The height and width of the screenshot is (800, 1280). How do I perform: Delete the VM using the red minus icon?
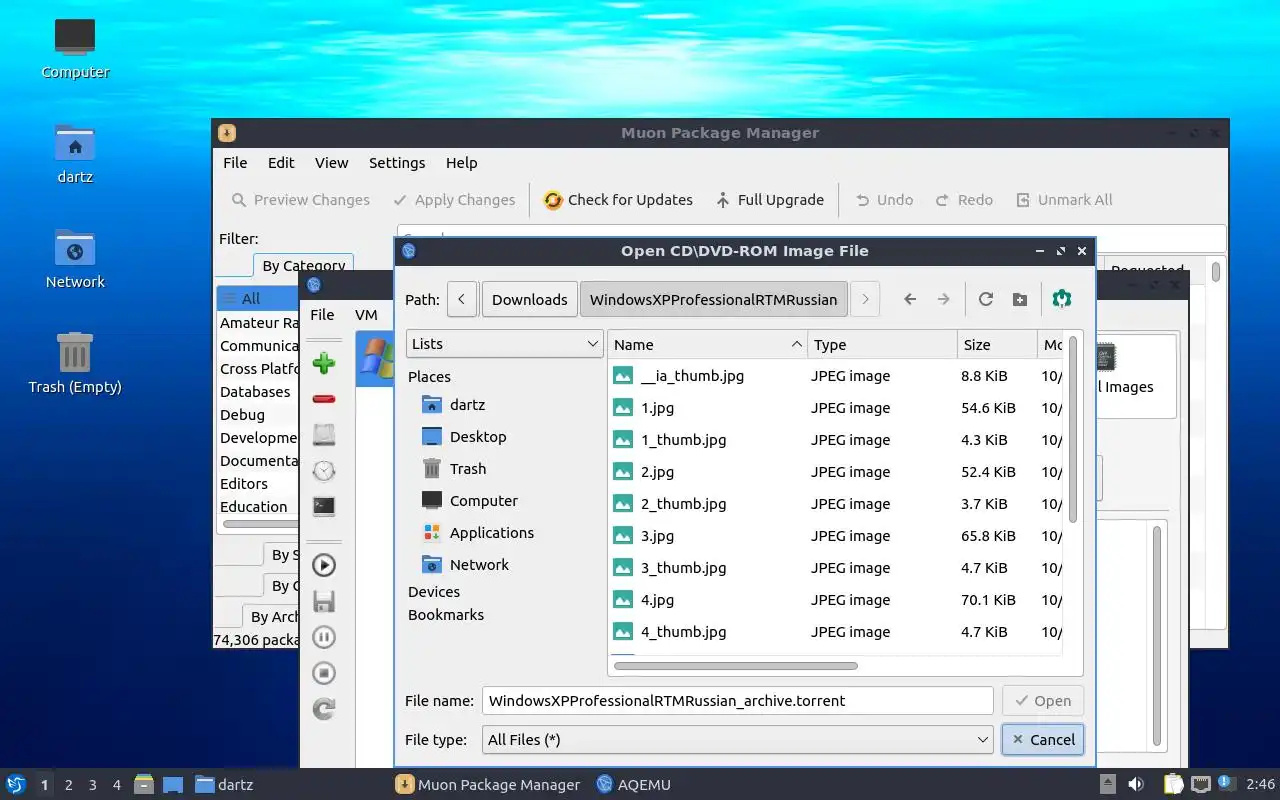pyautogui.click(x=324, y=399)
